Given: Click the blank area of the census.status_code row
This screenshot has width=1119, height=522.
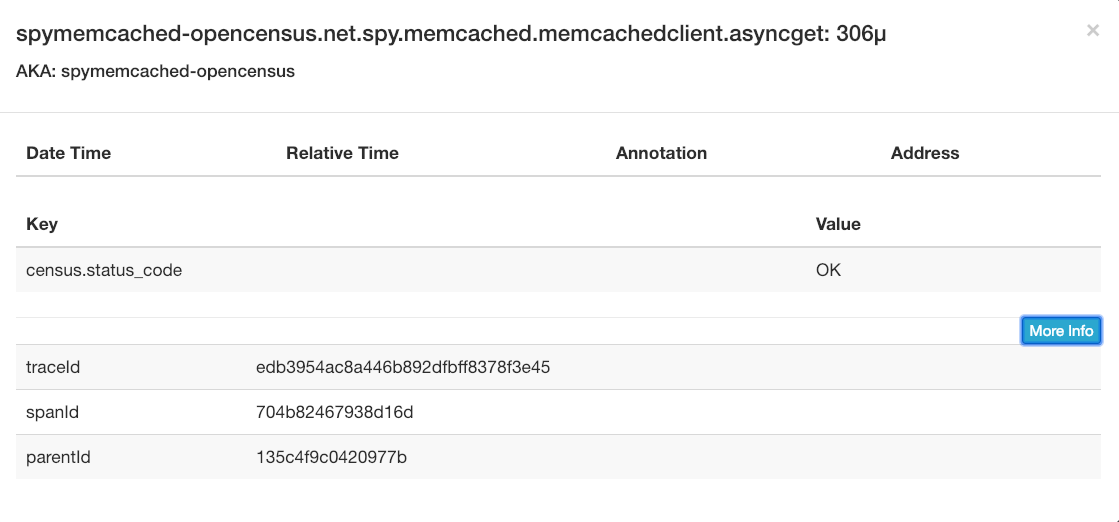Looking at the screenshot, I should click(x=500, y=271).
